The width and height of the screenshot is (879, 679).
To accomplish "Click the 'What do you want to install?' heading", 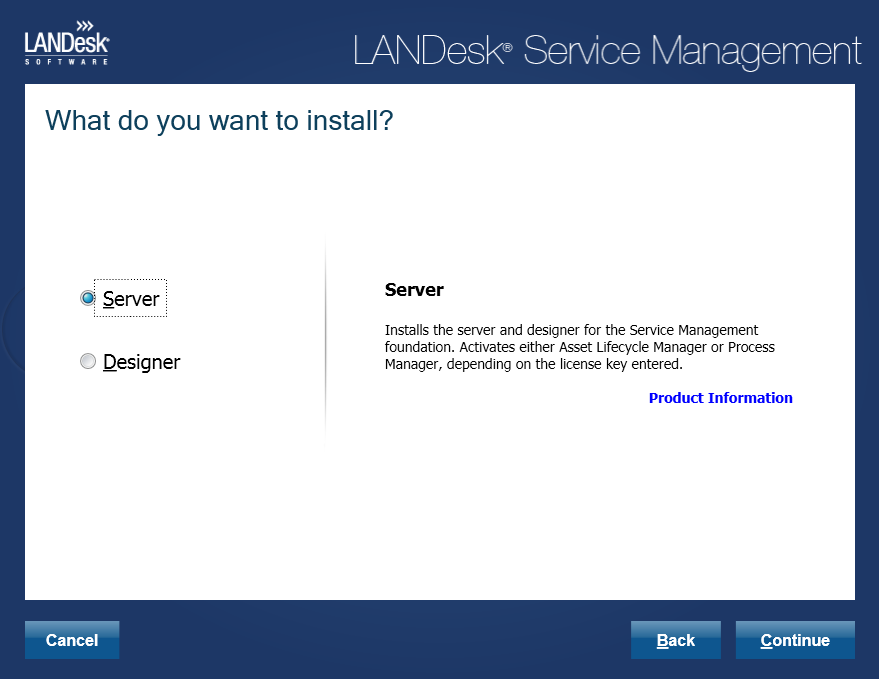I will coord(219,121).
